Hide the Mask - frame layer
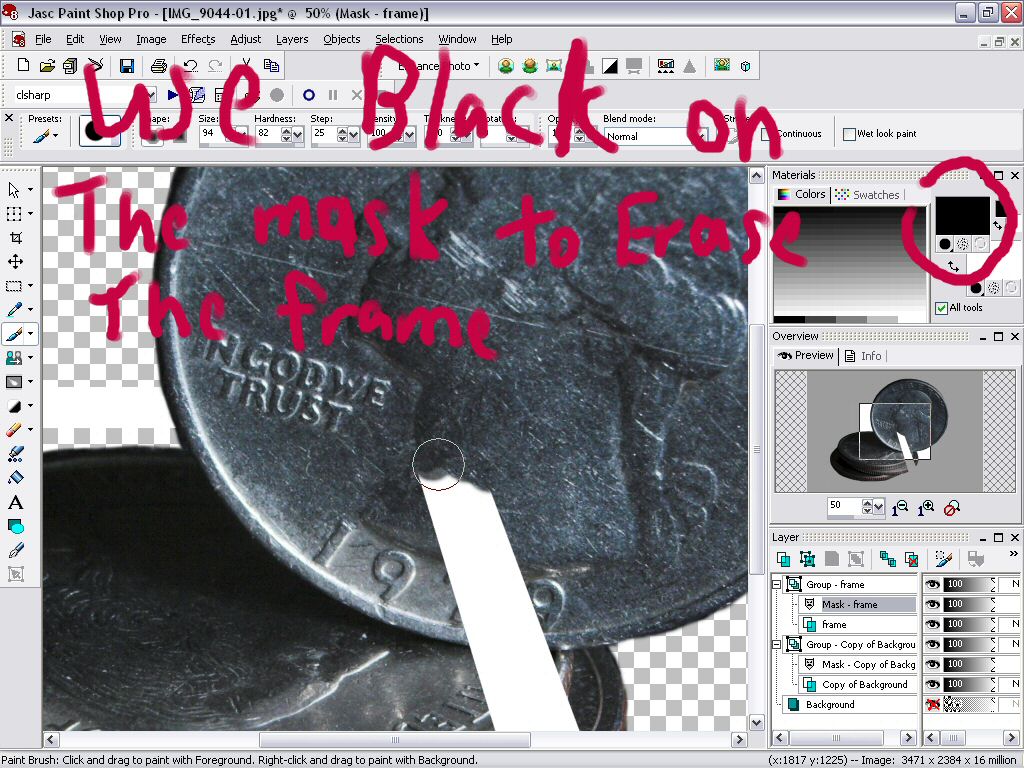Viewport: 1024px width, 768px height. point(933,604)
